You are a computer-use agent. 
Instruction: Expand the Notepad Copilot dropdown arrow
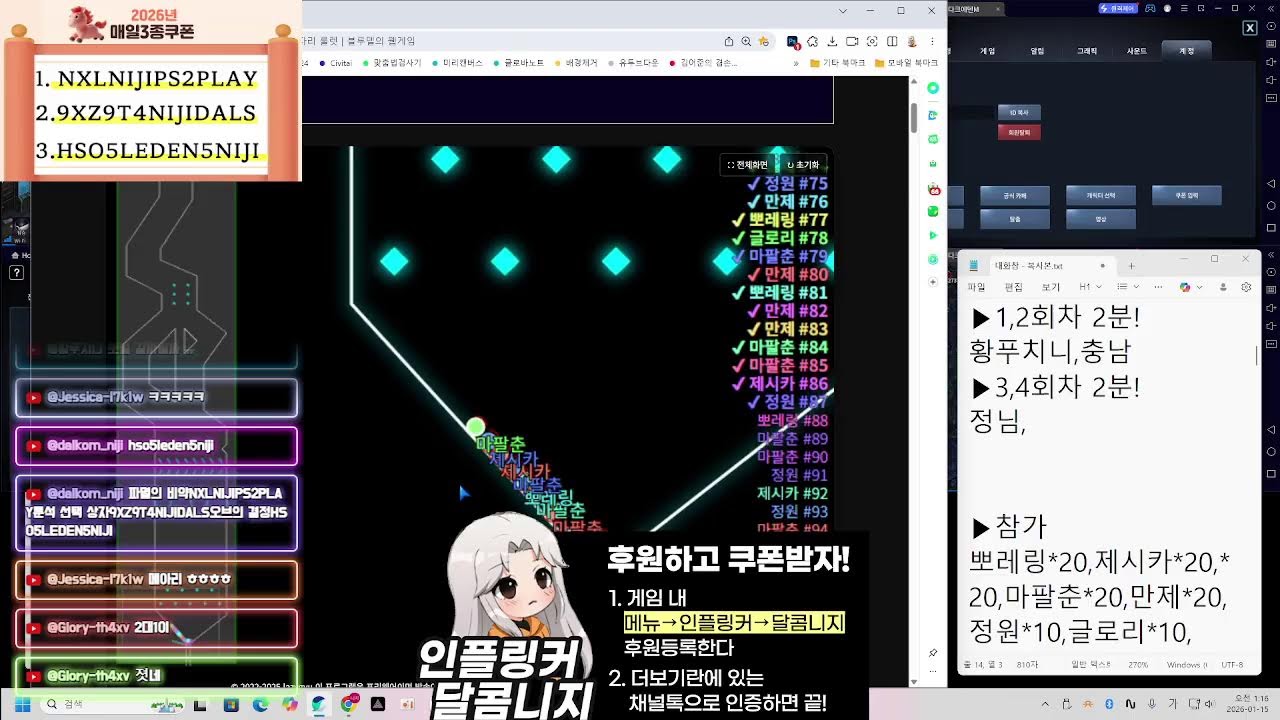pyautogui.click(x=1199, y=287)
